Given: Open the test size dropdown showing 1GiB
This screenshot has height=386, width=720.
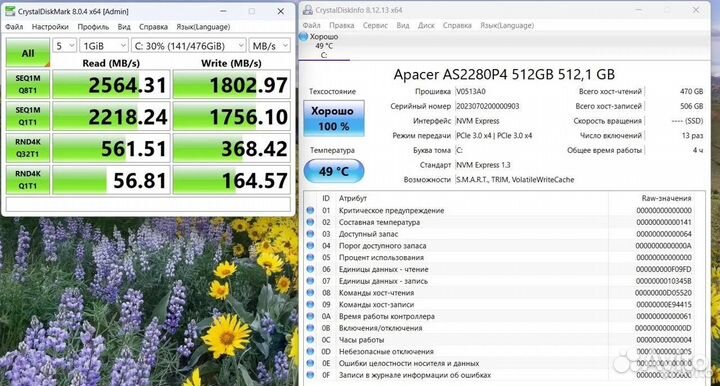Looking at the screenshot, I should 104,46.
